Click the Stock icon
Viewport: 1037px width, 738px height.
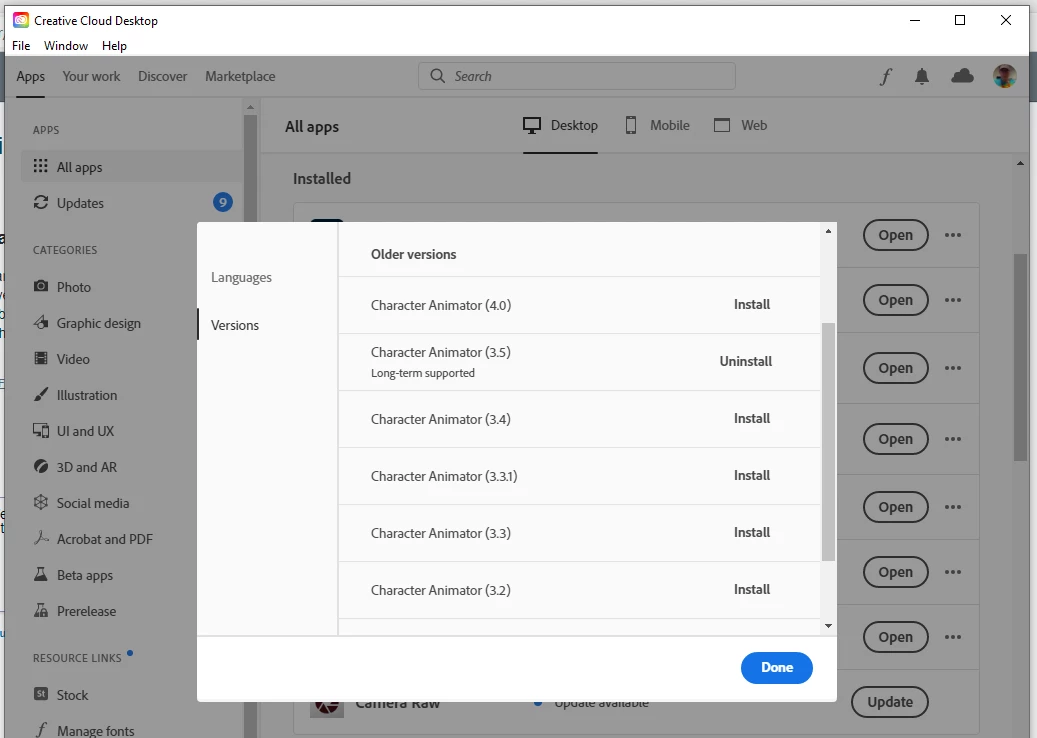point(41,694)
